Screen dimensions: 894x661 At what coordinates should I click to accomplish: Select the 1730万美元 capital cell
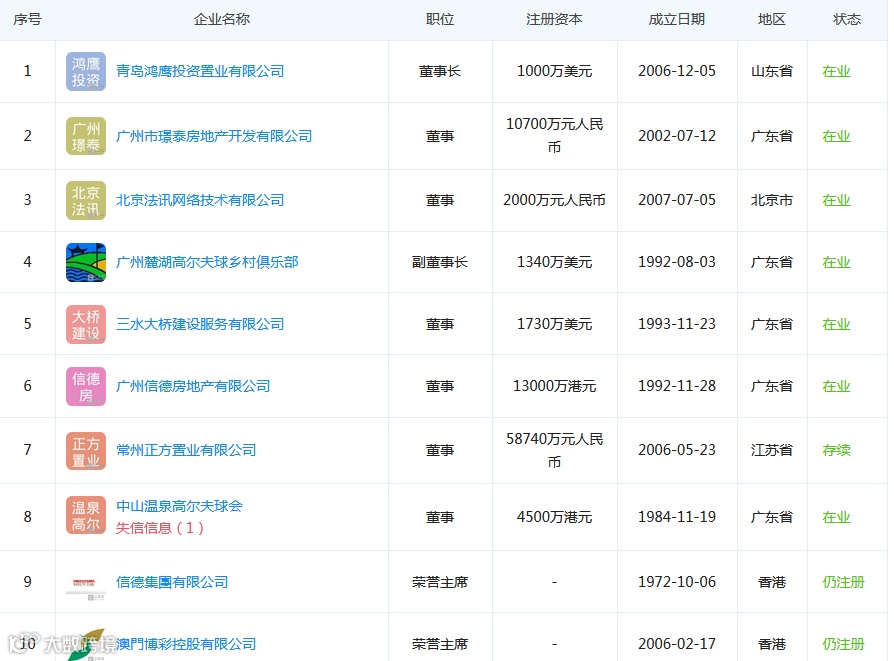pyautogui.click(x=555, y=324)
